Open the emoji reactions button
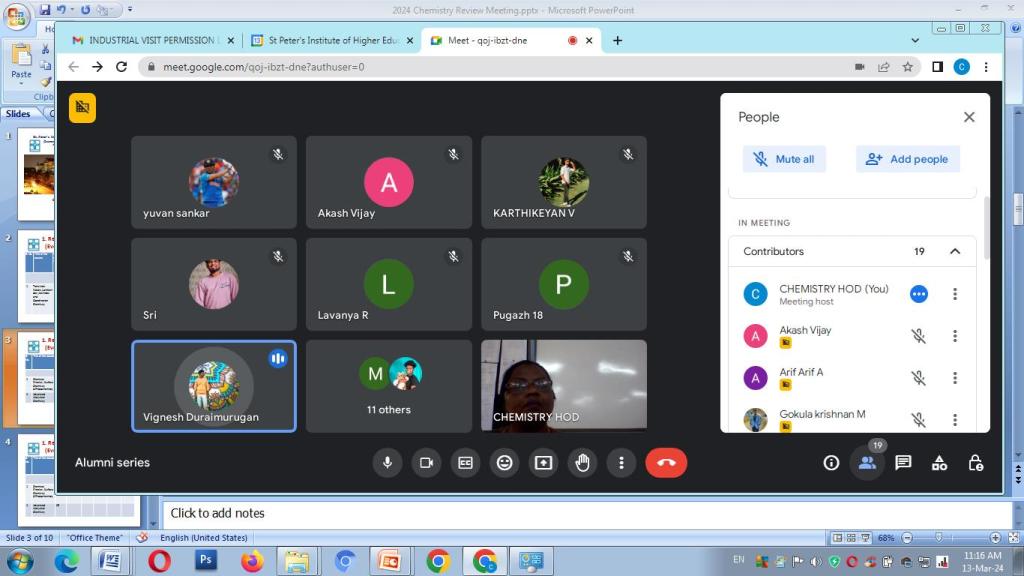The image size is (1024, 576). (x=504, y=462)
